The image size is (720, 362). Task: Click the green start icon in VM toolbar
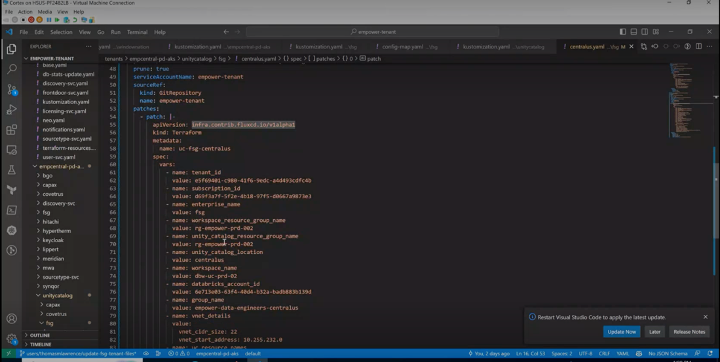(x=57, y=20)
